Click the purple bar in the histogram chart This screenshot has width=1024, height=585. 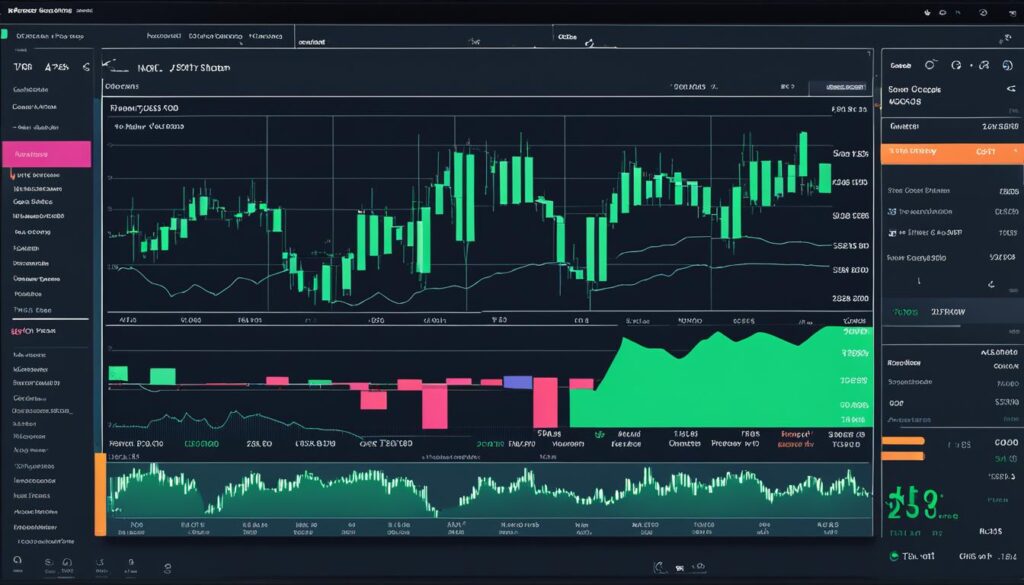point(517,382)
